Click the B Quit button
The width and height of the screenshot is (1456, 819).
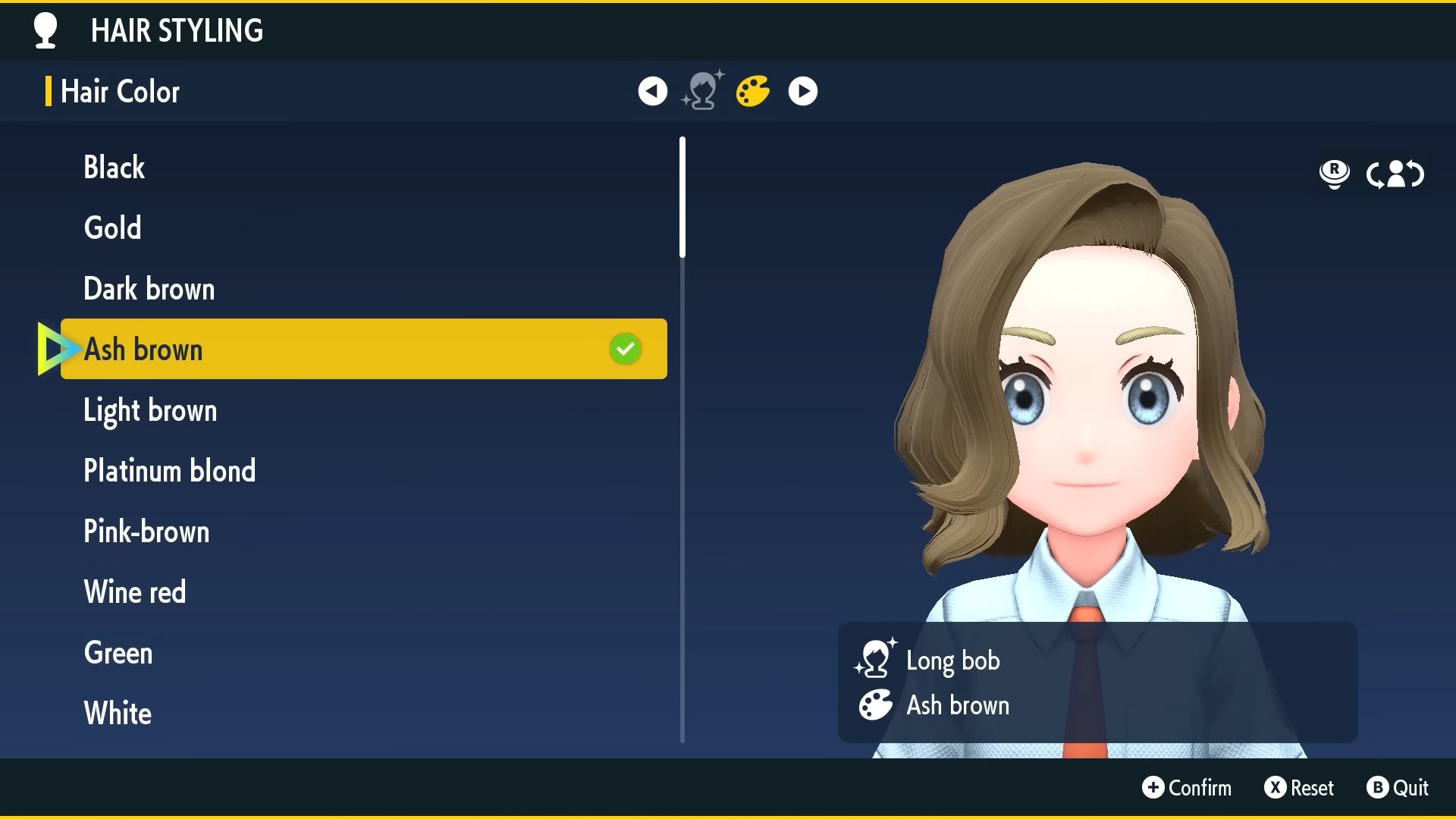tap(1397, 787)
